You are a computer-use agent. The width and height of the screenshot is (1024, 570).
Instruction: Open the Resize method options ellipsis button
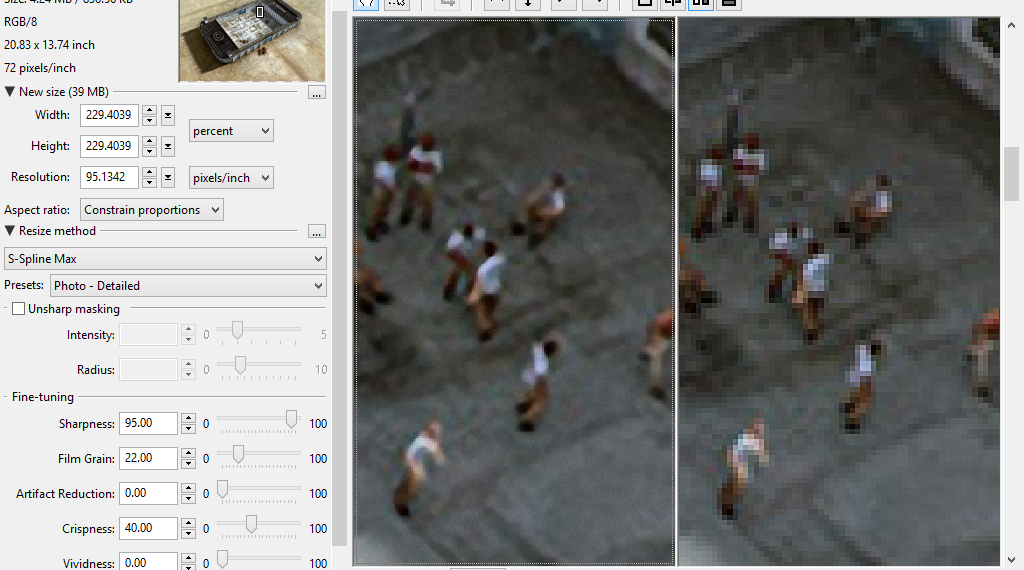(316, 232)
